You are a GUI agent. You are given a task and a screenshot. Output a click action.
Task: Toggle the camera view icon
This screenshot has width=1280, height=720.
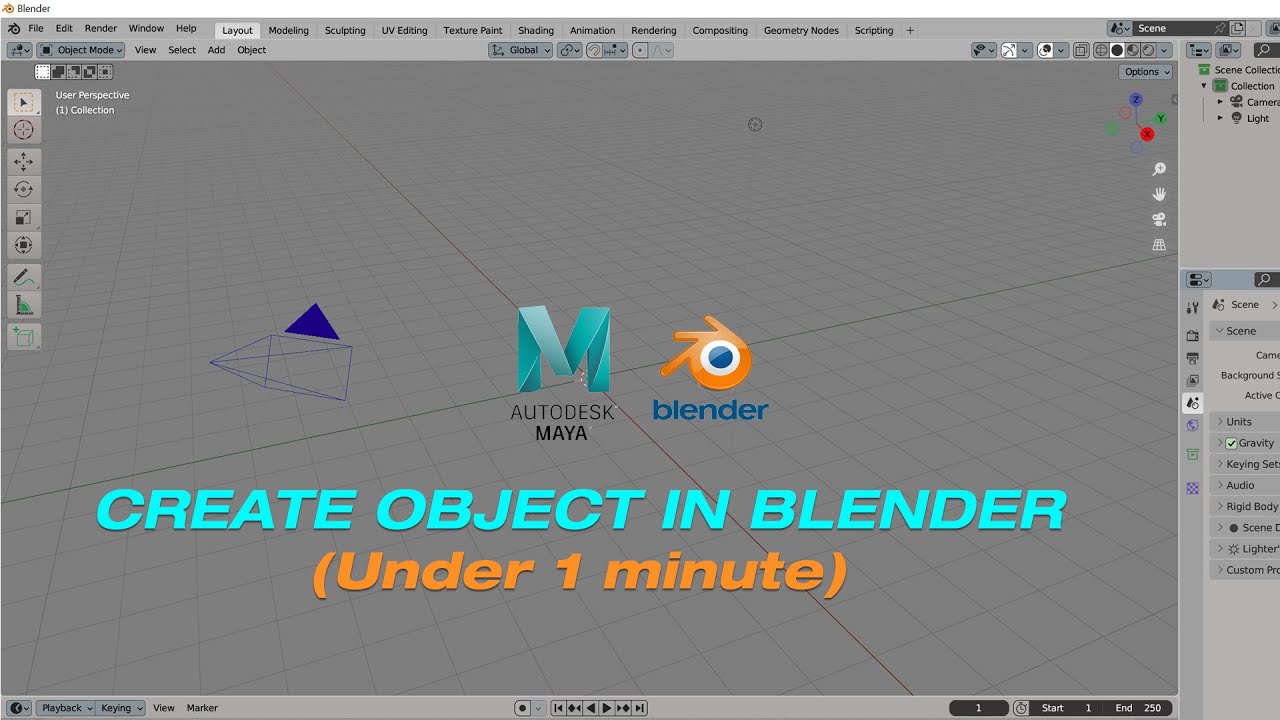tap(1160, 219)
